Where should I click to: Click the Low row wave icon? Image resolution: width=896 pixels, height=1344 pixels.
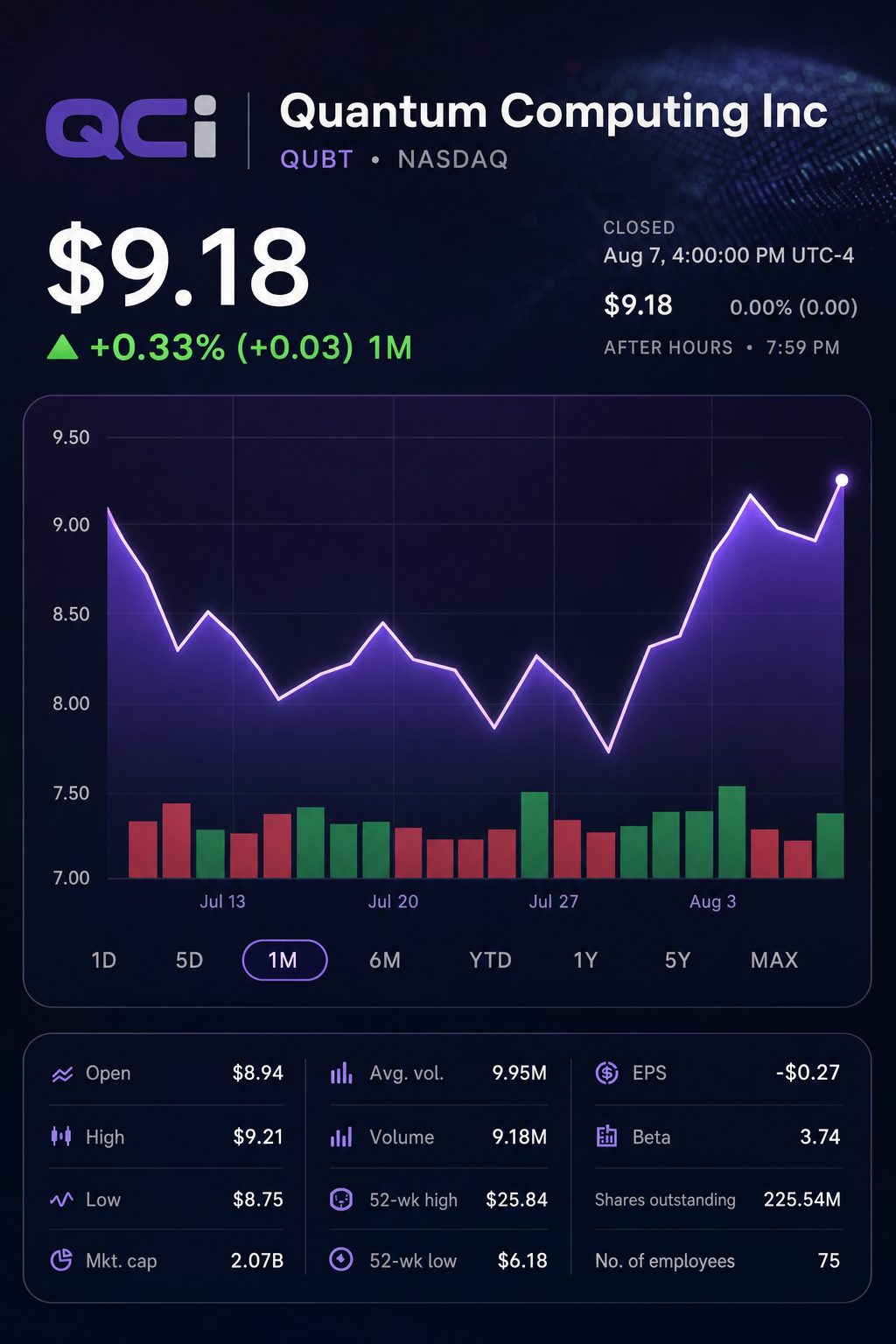[61, 1200]
